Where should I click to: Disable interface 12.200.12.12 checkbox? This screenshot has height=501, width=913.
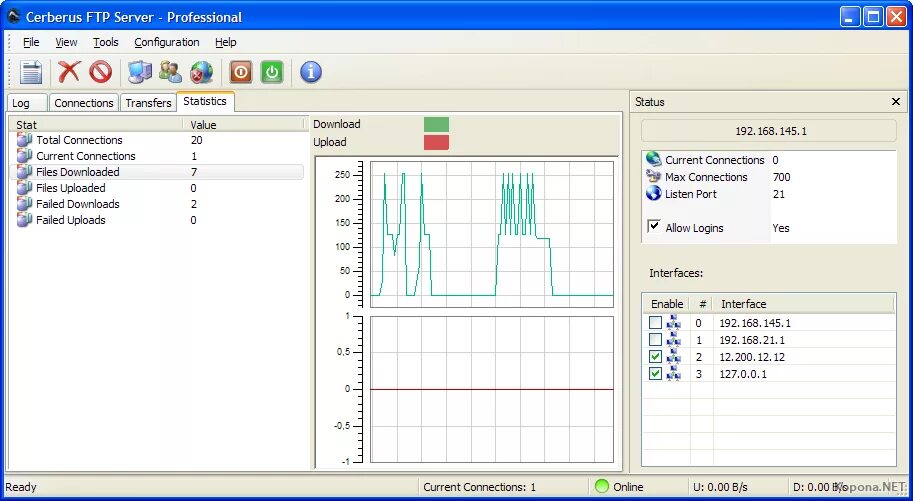(656, 357)
